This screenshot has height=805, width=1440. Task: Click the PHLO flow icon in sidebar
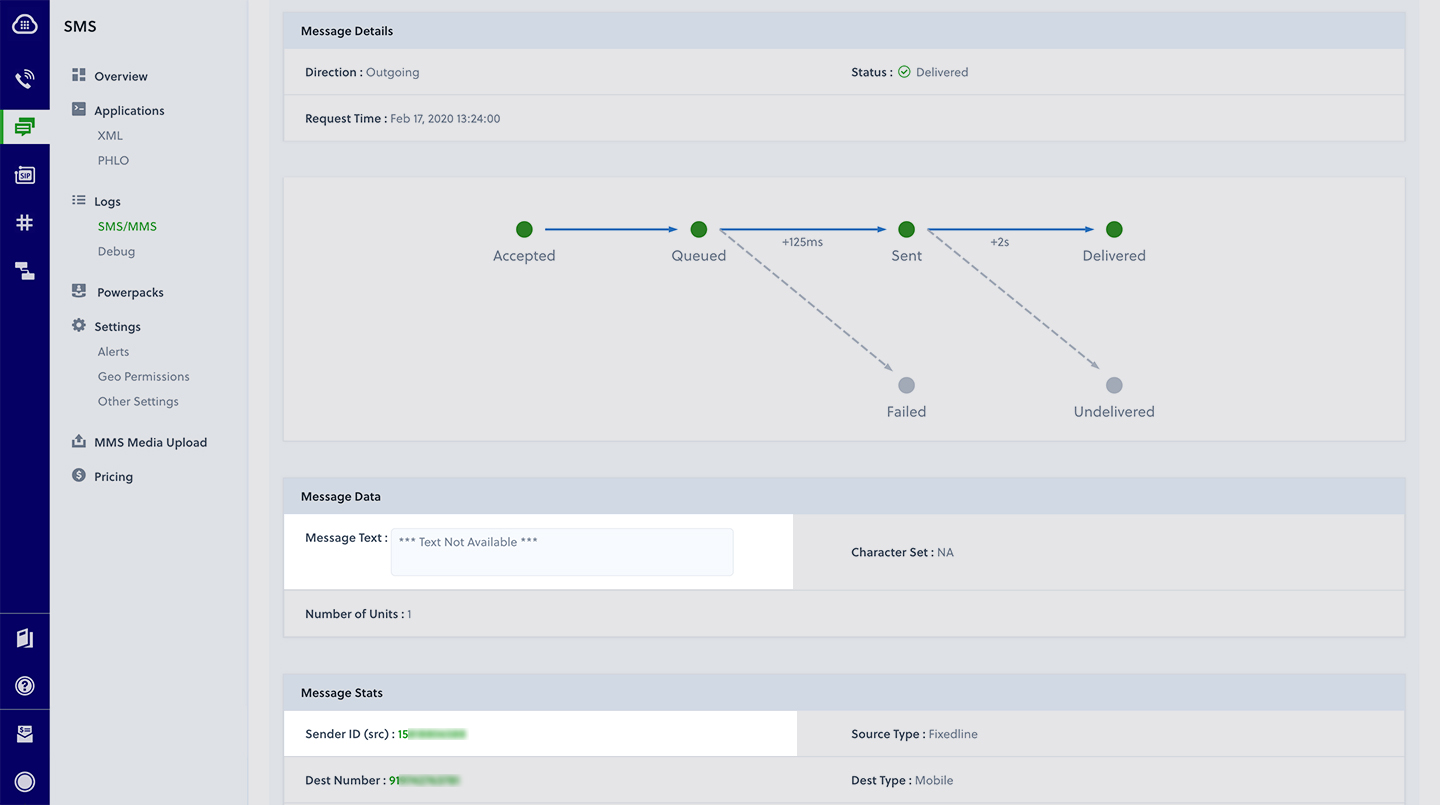point(25,271)
